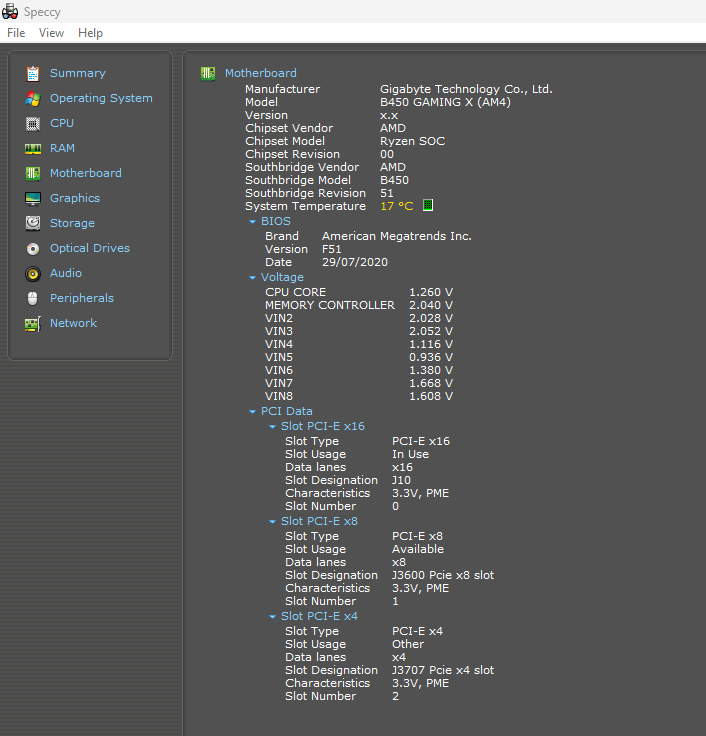Image resolution: width=706 pixels, height=736 pixels.
Task: Open the Operating System section
Action: pos(101,98)
